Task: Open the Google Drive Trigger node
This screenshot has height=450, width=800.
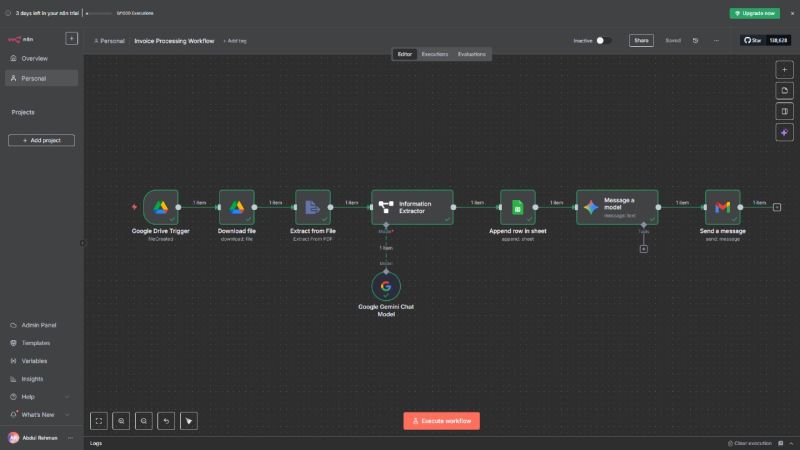Action: (x=161, y=207)
